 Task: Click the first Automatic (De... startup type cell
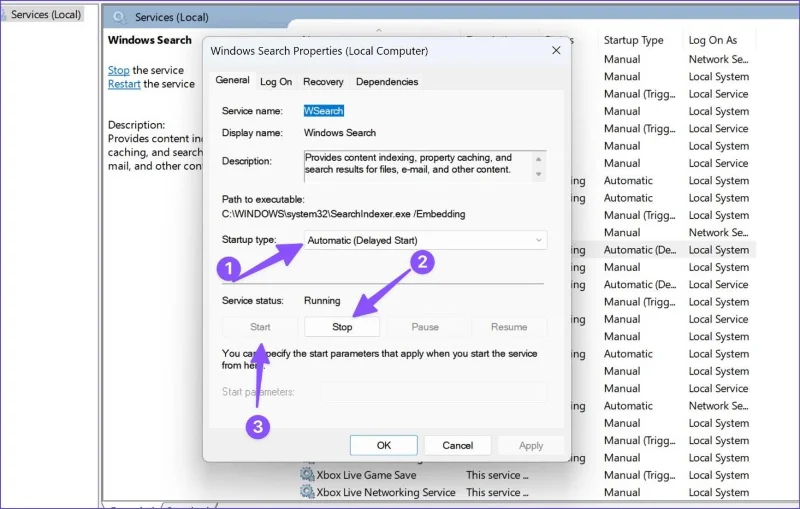click(x=640, y=250)
